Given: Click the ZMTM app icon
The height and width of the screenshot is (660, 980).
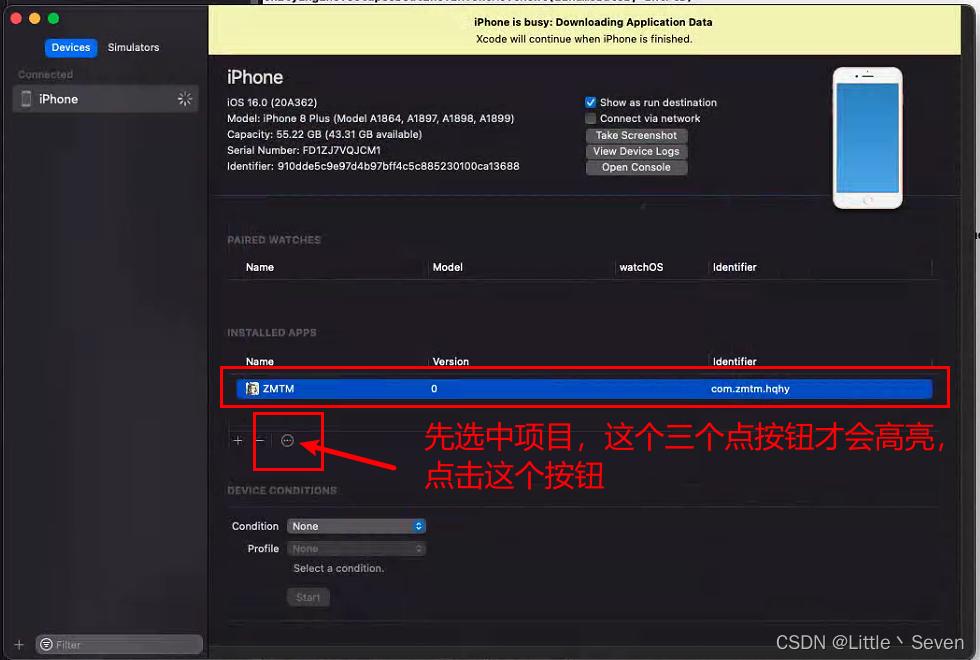Looking at the screenshot, I should (252, 389).
